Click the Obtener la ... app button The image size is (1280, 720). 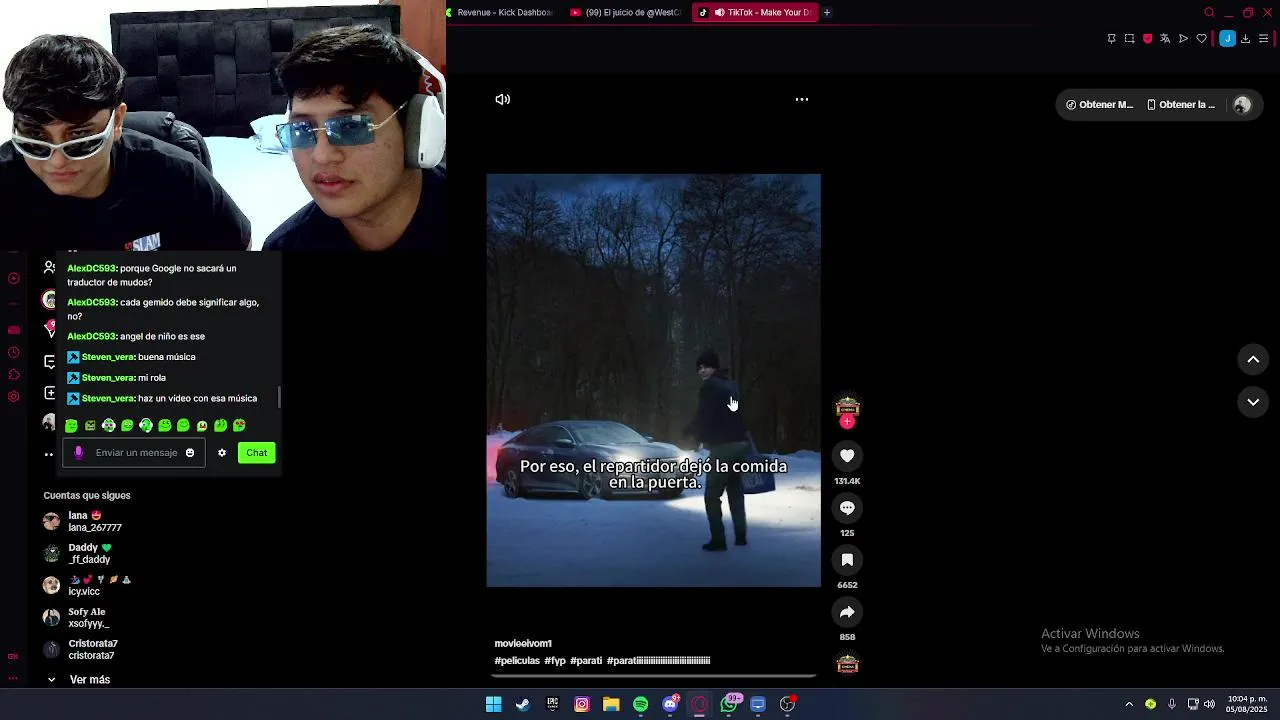1181,104
